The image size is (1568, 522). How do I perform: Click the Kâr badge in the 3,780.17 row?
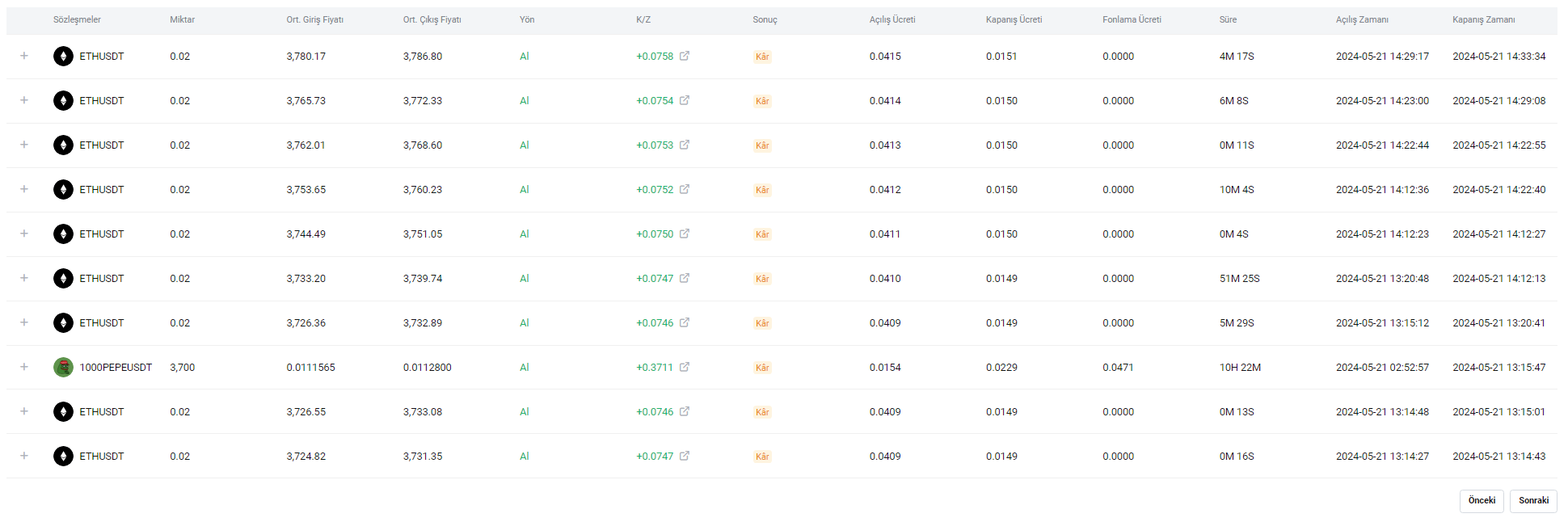(762, 57)
